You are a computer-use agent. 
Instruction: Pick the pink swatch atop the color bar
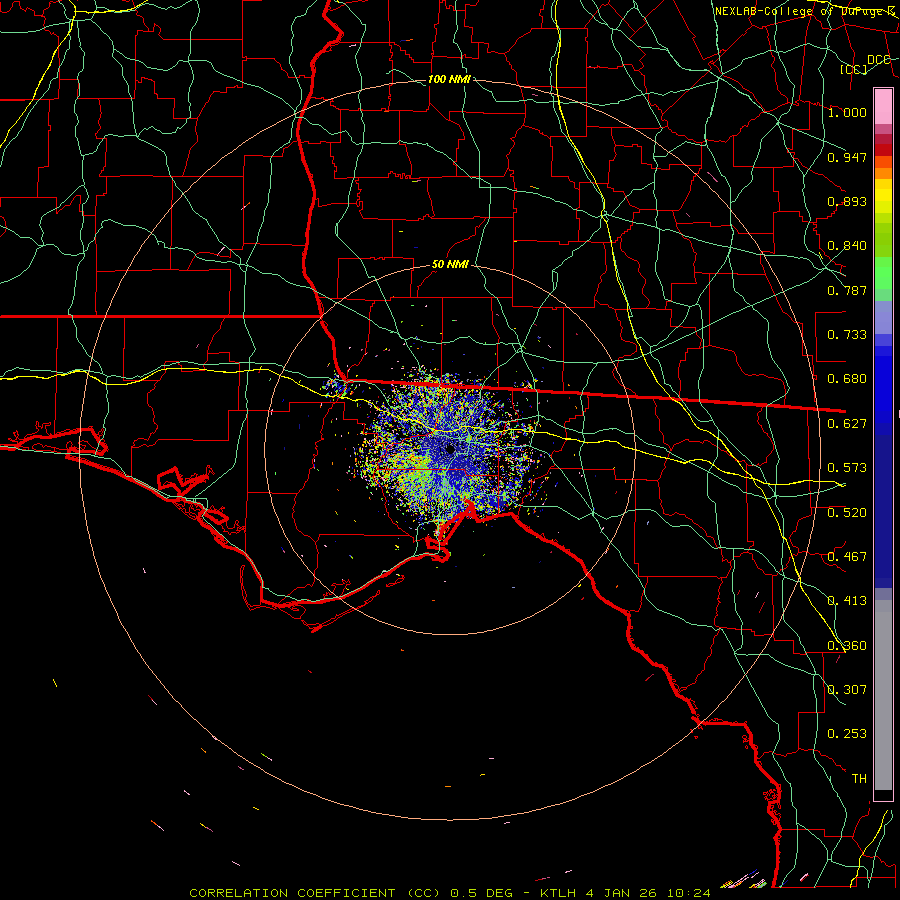(x=883, y=106)
